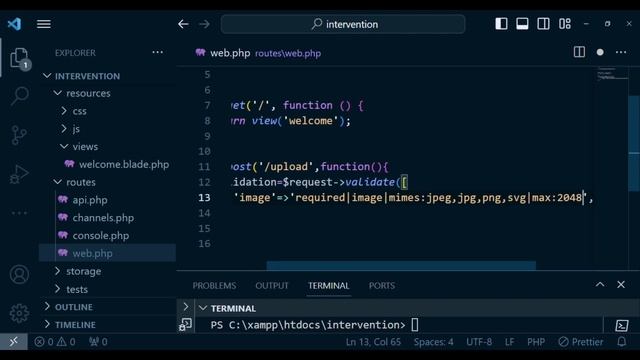Open Explorer Views and More Actions ellipsis
The width and height of the screenshot is (640, 360).
[158, 52]
